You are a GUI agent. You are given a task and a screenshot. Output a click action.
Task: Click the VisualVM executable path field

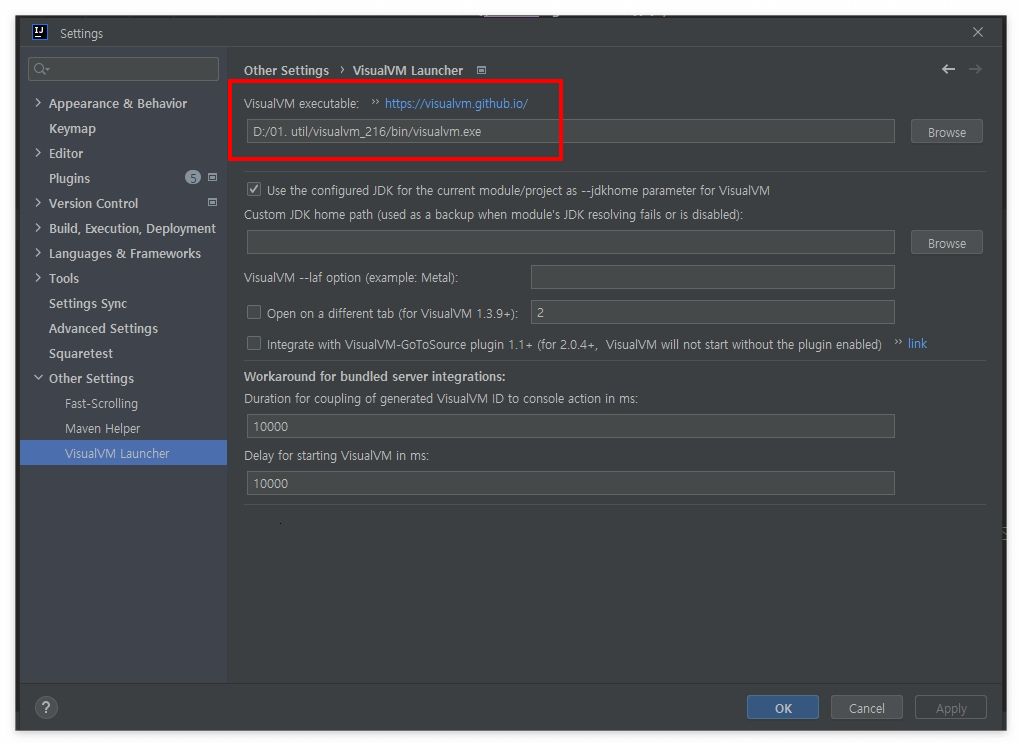[x=570, y=132]
